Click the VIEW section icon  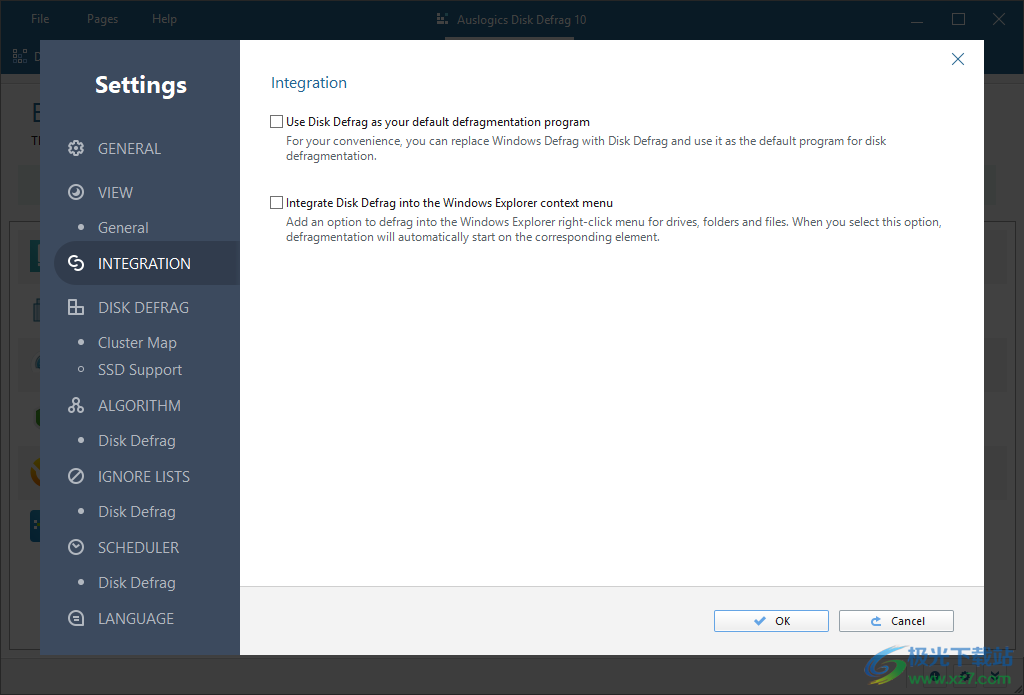[x=76, y=192]
